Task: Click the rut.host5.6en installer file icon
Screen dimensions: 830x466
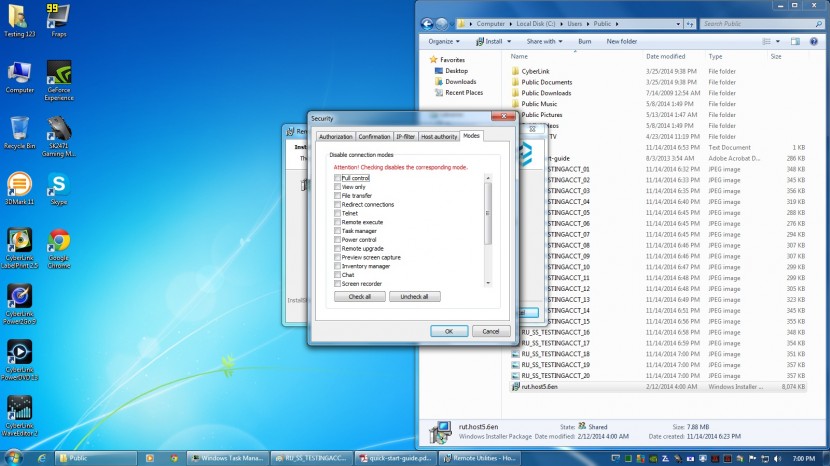Action: [516, 387]
